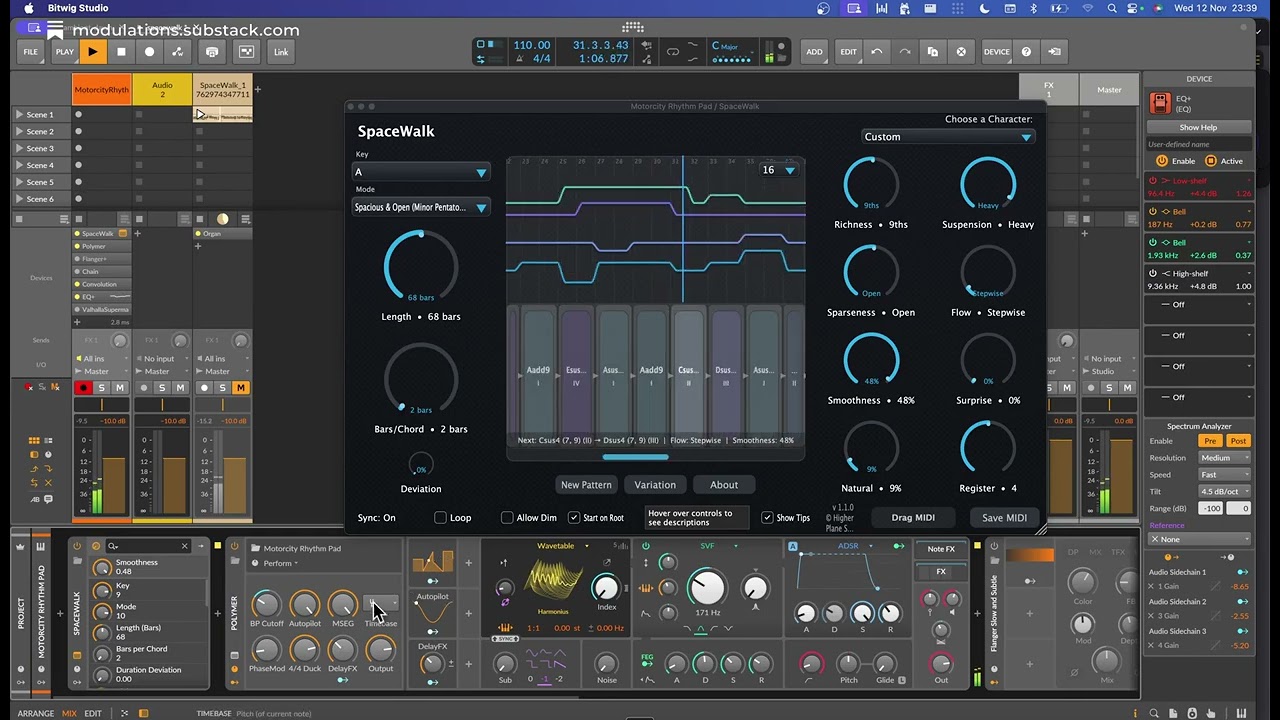
Task: Toggle the Show Tips checkbox
Action: [x=767, y=517]
